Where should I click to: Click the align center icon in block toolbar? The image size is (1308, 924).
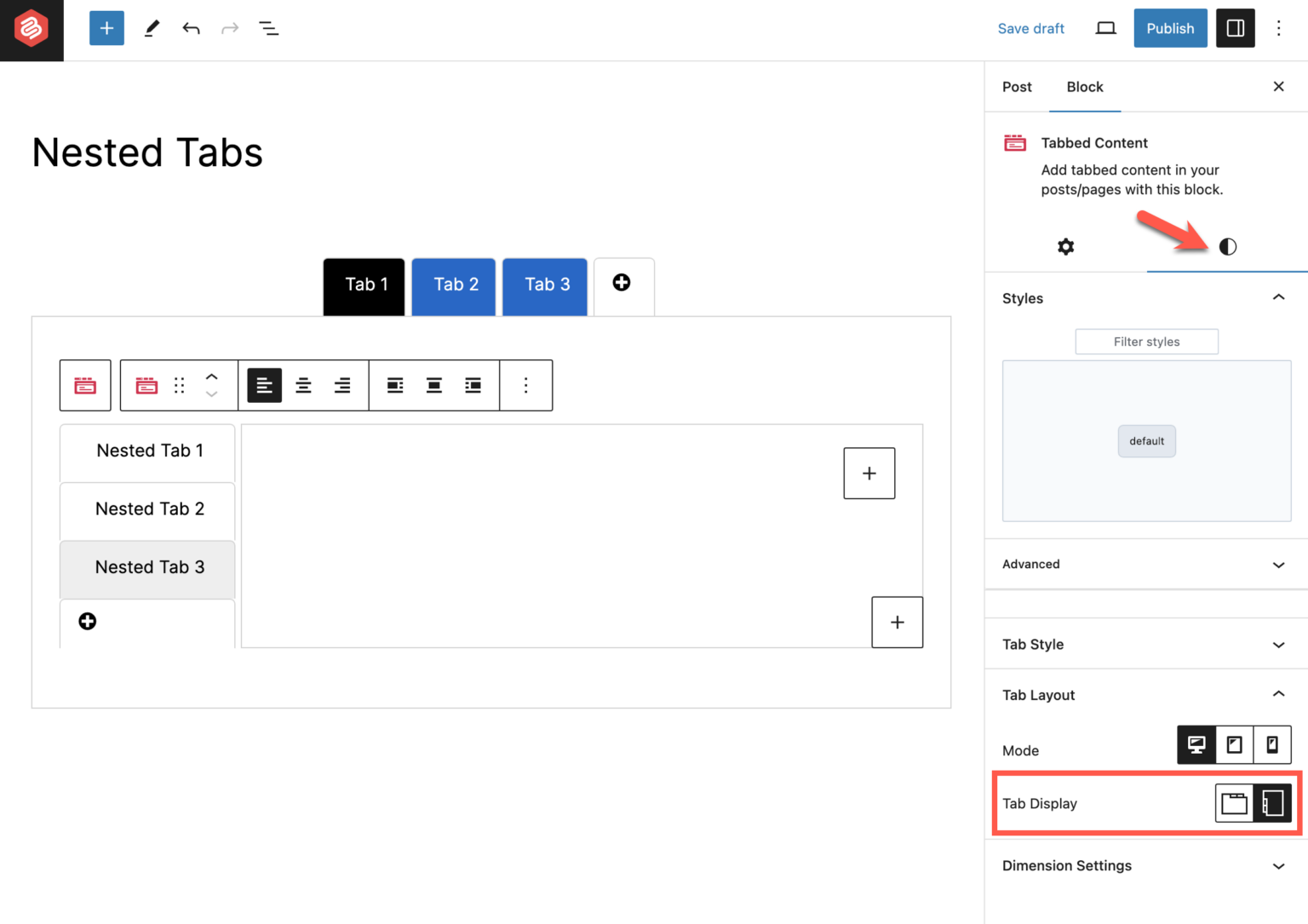pos(303,385)
